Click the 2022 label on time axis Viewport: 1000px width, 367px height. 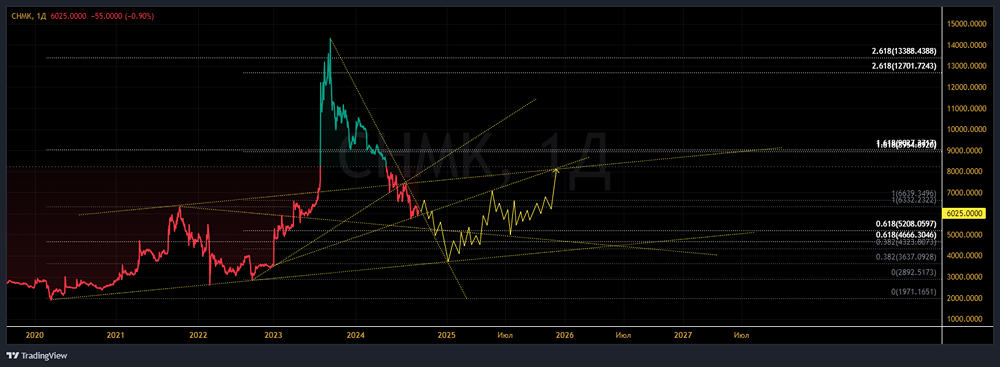coord(198,334)
